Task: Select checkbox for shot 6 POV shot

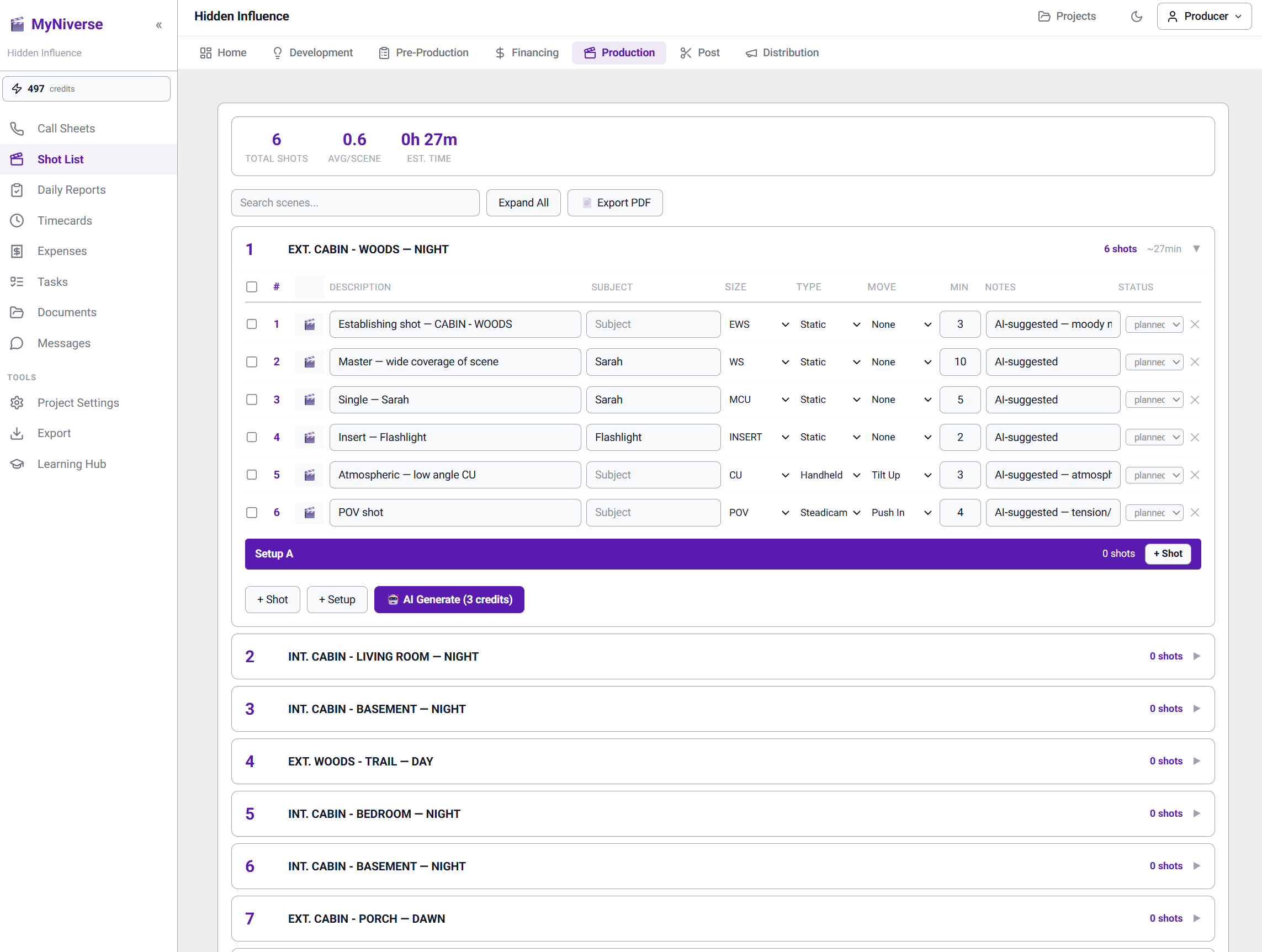Action: (x=252, y=513)
